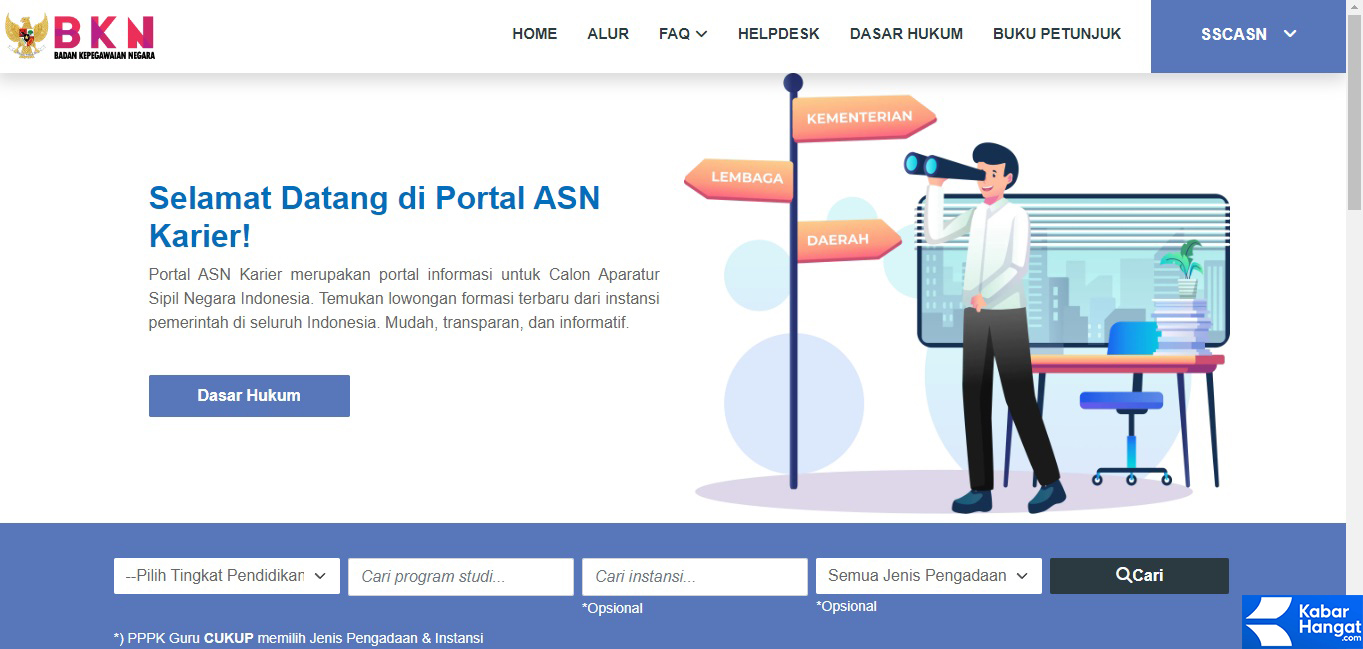Expand the Semua Jenis Pengadaan dropdown
Image resolution: width=1363 pixels, height=649 pixels.
(x=927, y=575)
